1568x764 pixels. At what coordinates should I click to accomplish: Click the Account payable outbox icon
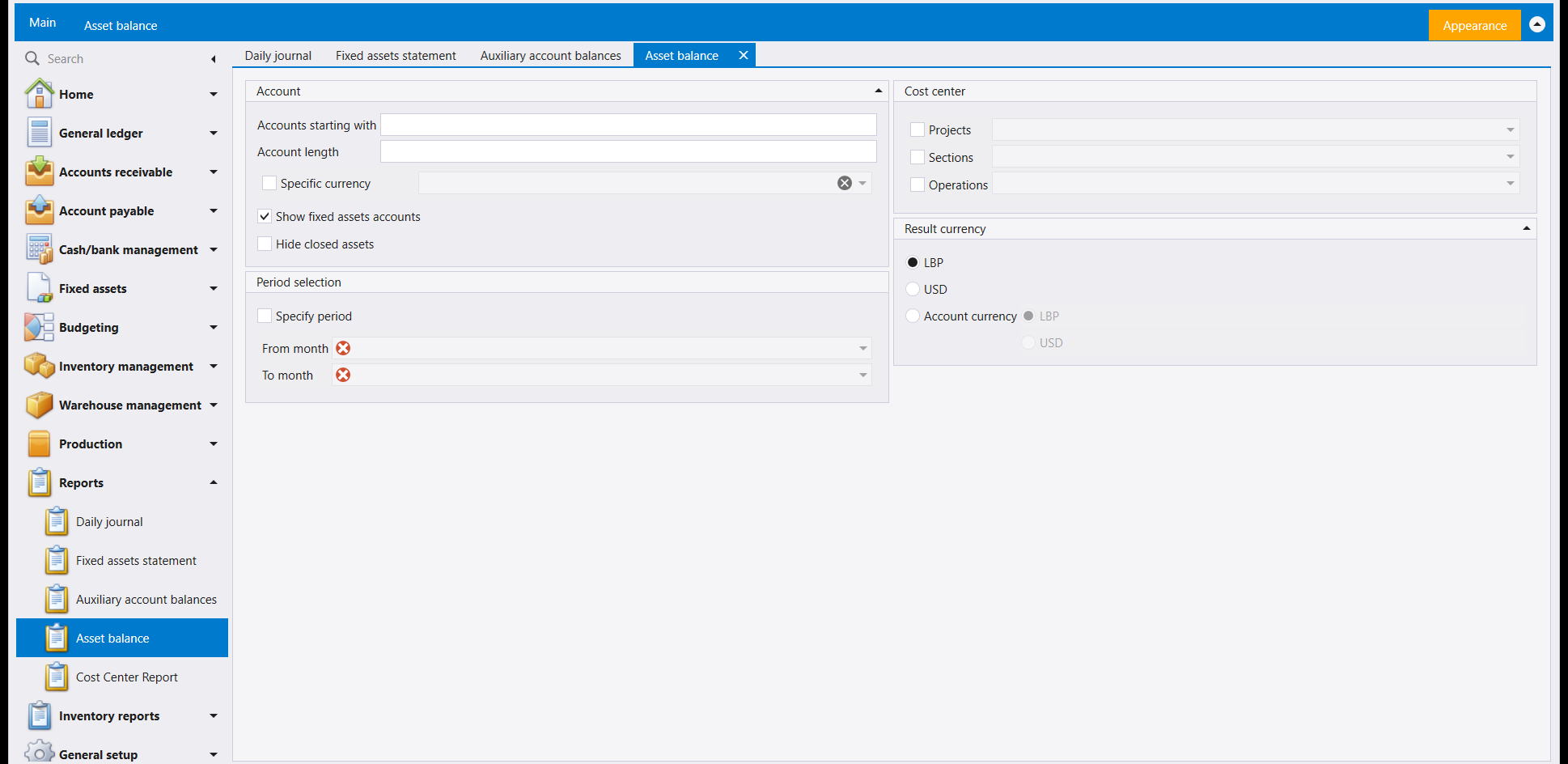(39, 210)
